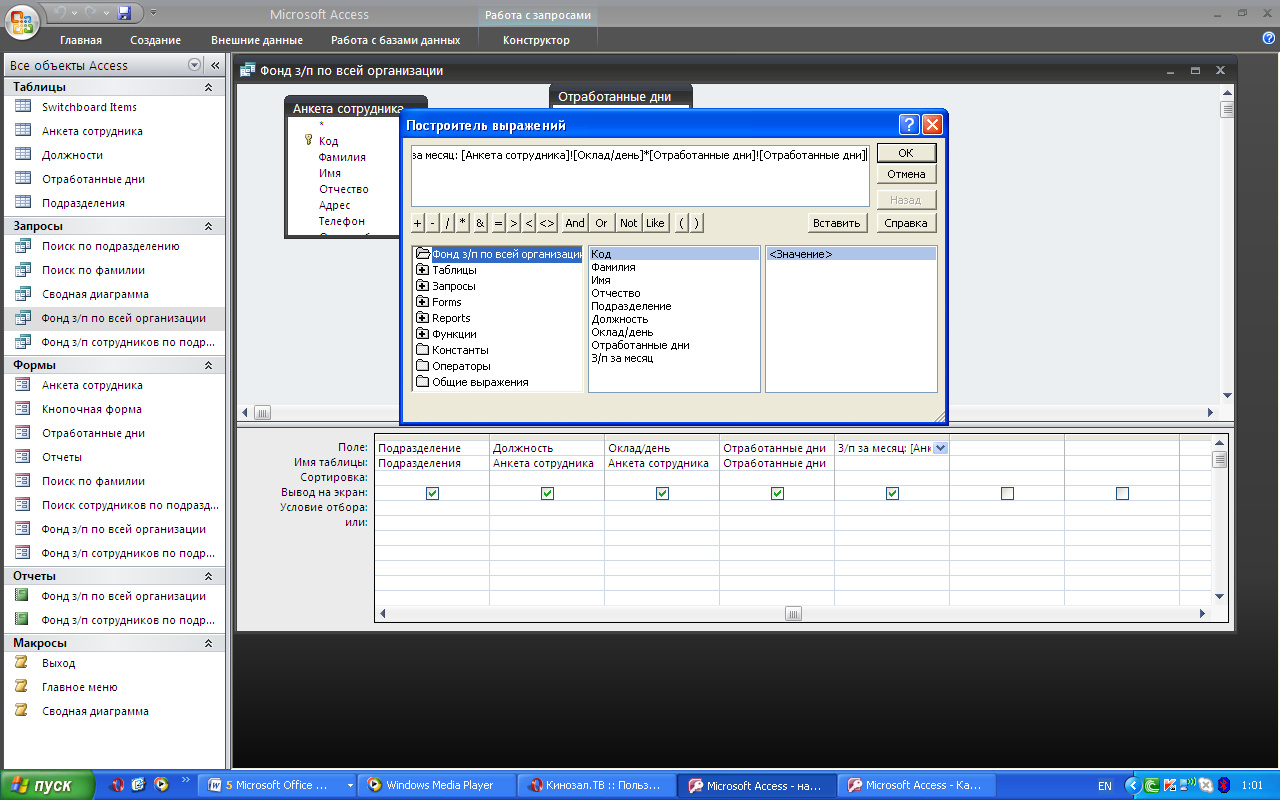
Task: Open form Кнопочная форма
Action: click(x=92, y=409)
